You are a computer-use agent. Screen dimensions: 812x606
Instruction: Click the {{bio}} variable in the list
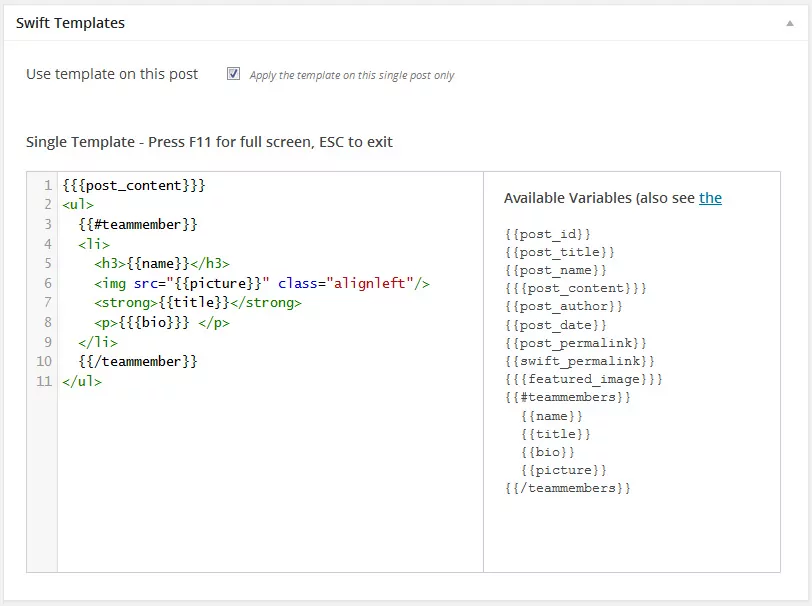click(548, 452)
